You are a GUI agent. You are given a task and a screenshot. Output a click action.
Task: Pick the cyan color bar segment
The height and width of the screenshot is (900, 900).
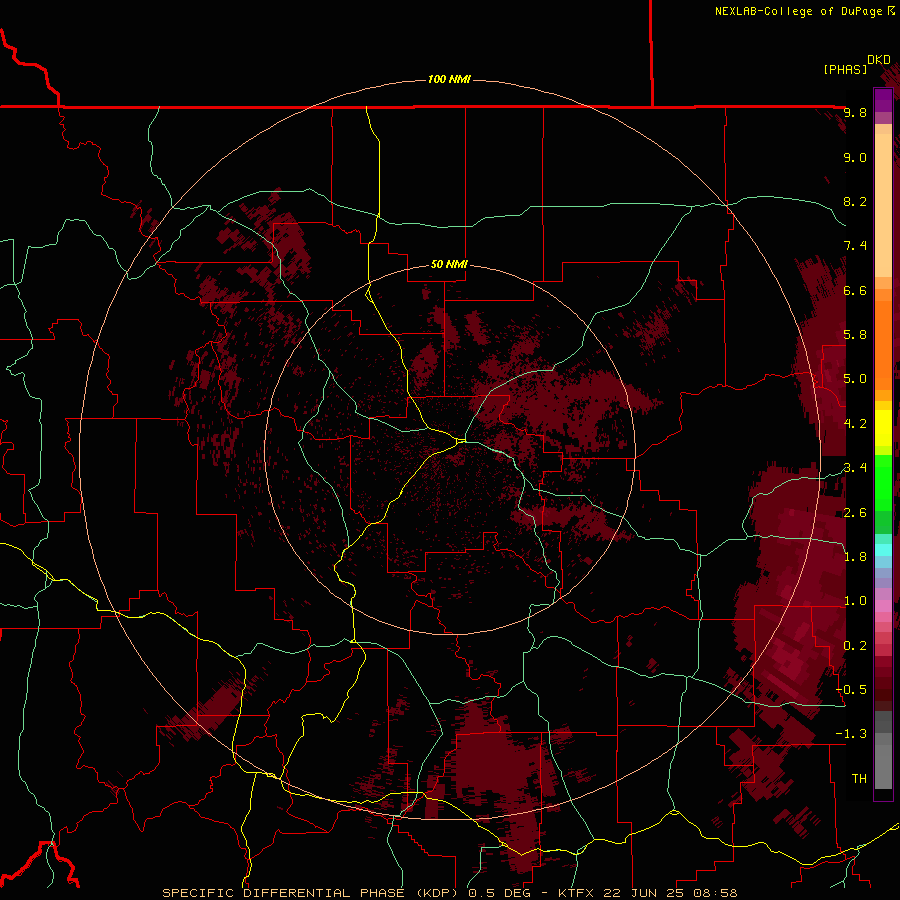click(x=883, y=550)
